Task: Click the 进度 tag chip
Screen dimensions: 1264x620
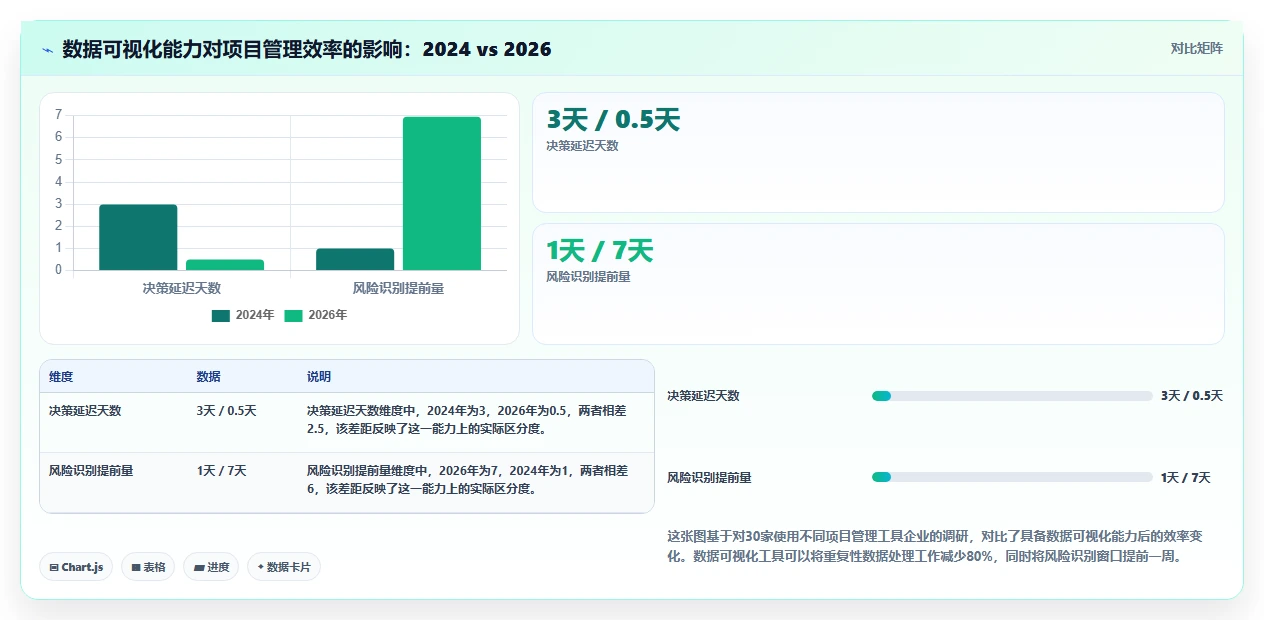Action: [x=211, y=567]
